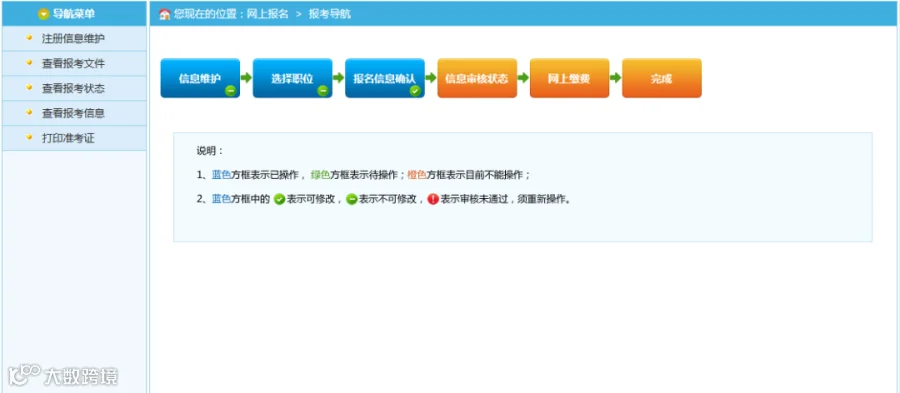This screenshot has height=393, width=900.
Task: Click the green 绿色 word in legend
Action: click(320, 175)
